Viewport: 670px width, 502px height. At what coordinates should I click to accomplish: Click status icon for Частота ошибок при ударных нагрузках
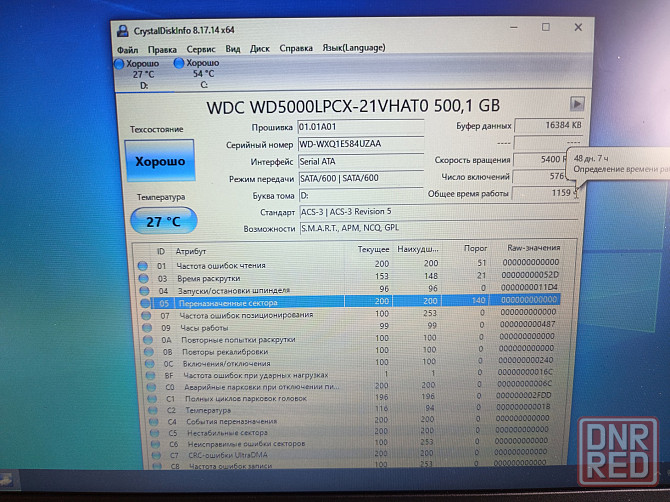click(x=150, y=376)
